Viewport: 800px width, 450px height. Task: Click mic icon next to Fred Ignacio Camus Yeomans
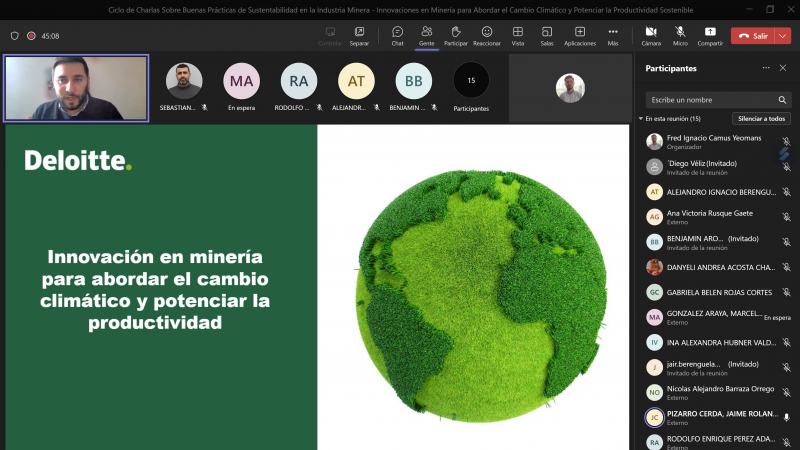point(786,142)
